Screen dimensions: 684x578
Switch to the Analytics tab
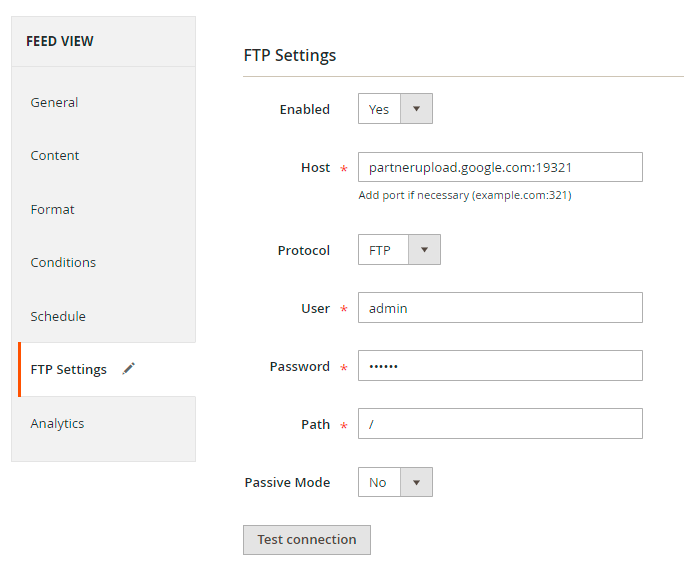[x=57, y=423]
